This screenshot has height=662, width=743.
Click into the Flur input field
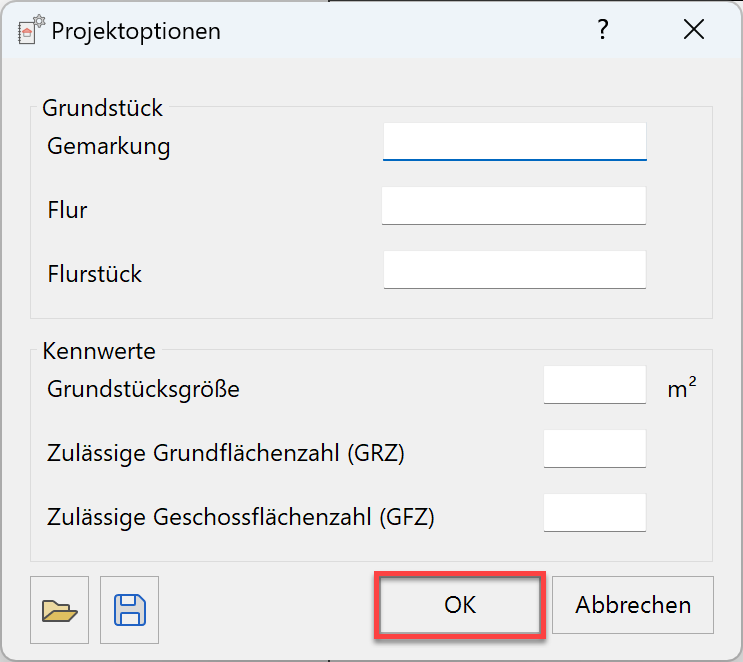pyautogui.click(x=514, y=206)
